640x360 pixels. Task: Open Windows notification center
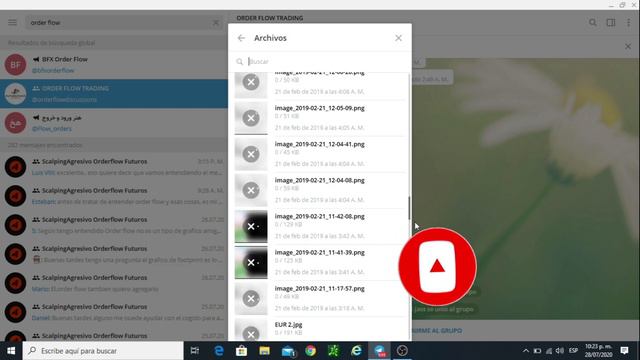624,351
